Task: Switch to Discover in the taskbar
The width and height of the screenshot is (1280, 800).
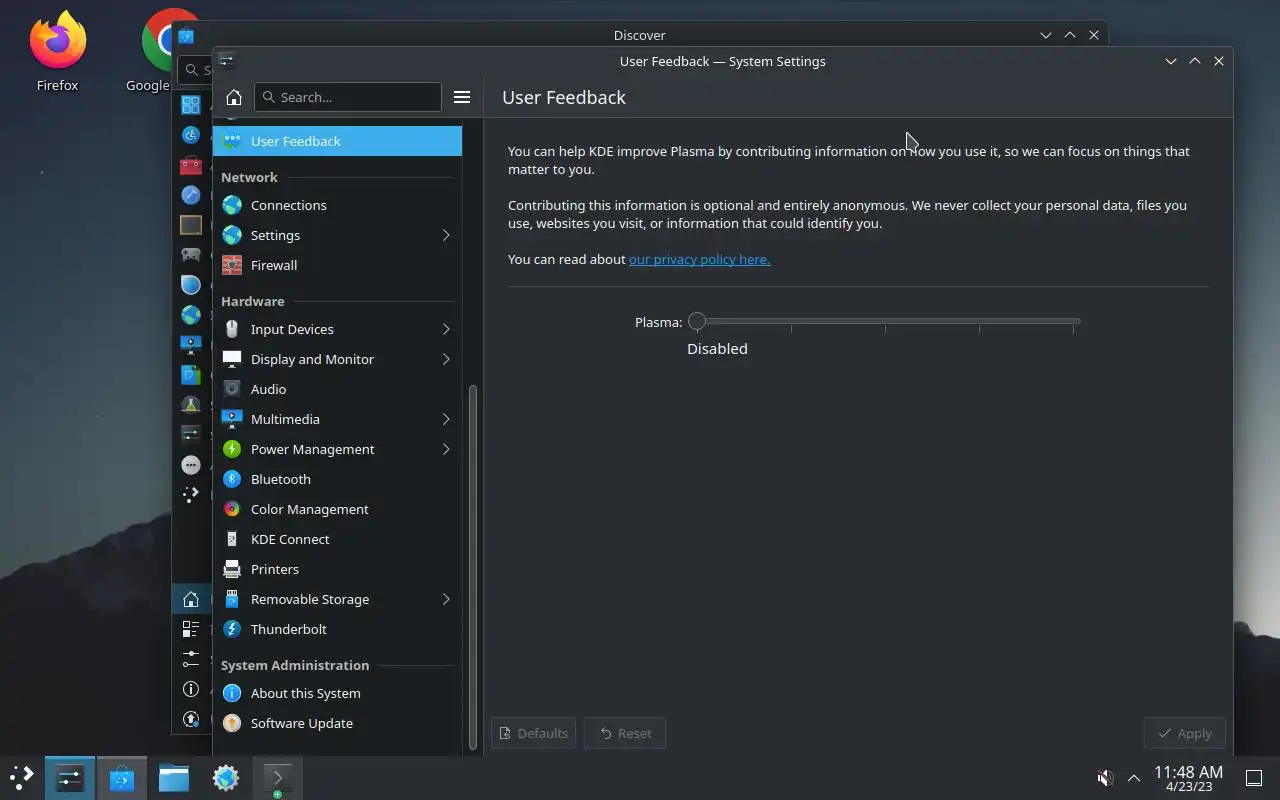Action: [122, 777]
